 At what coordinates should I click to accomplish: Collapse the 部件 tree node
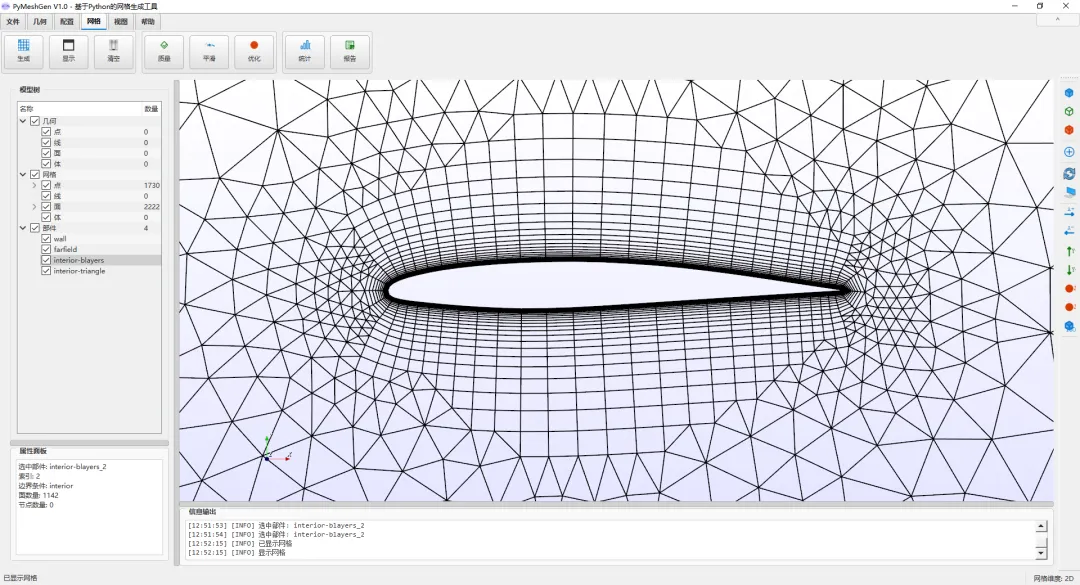[23, 228]
